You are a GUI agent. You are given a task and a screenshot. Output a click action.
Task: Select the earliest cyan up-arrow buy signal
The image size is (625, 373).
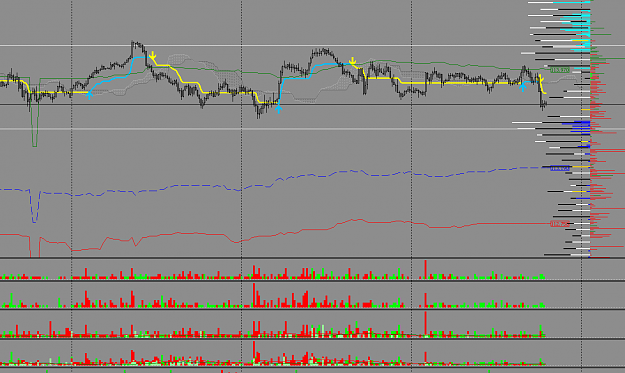(89, 95)
